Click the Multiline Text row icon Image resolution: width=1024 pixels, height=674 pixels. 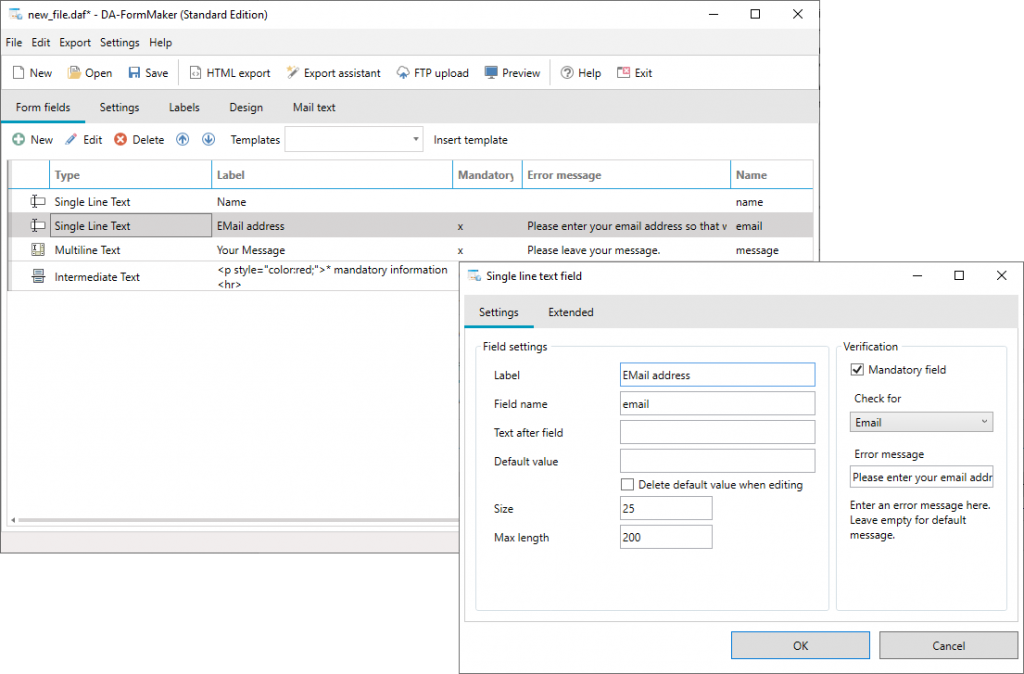[38, 249]
